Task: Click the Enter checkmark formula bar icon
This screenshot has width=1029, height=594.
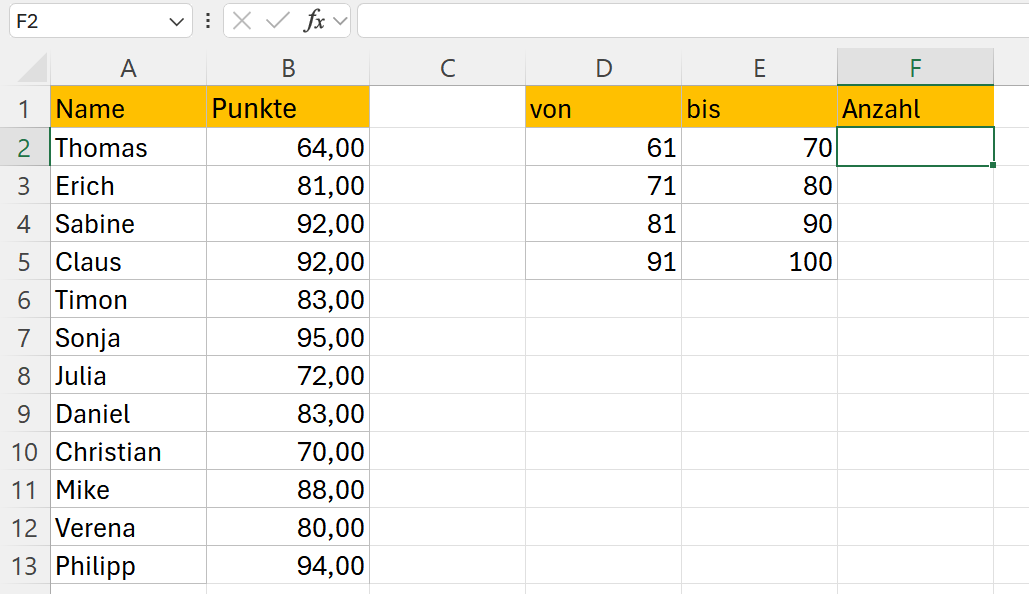Action: [x=278, y=21]
